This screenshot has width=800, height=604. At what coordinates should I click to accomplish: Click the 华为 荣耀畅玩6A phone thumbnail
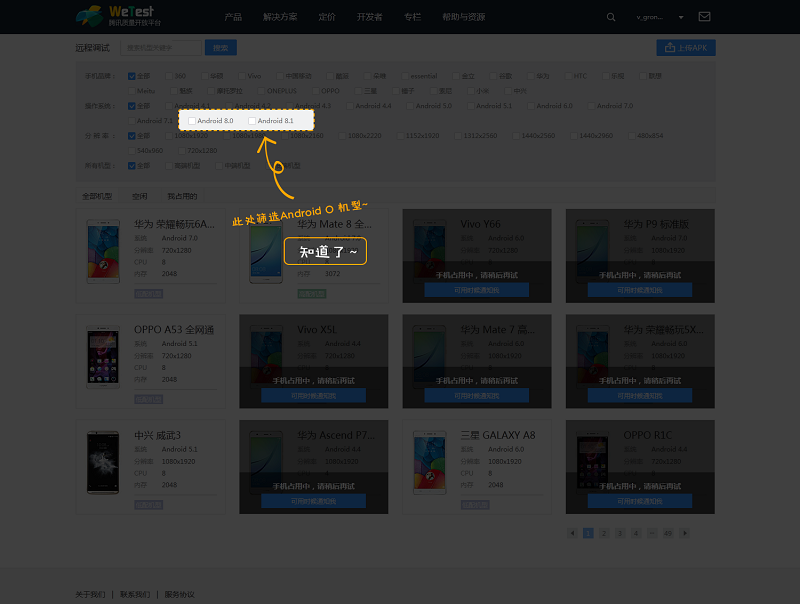pyautogui.click(x=103, y=252)
